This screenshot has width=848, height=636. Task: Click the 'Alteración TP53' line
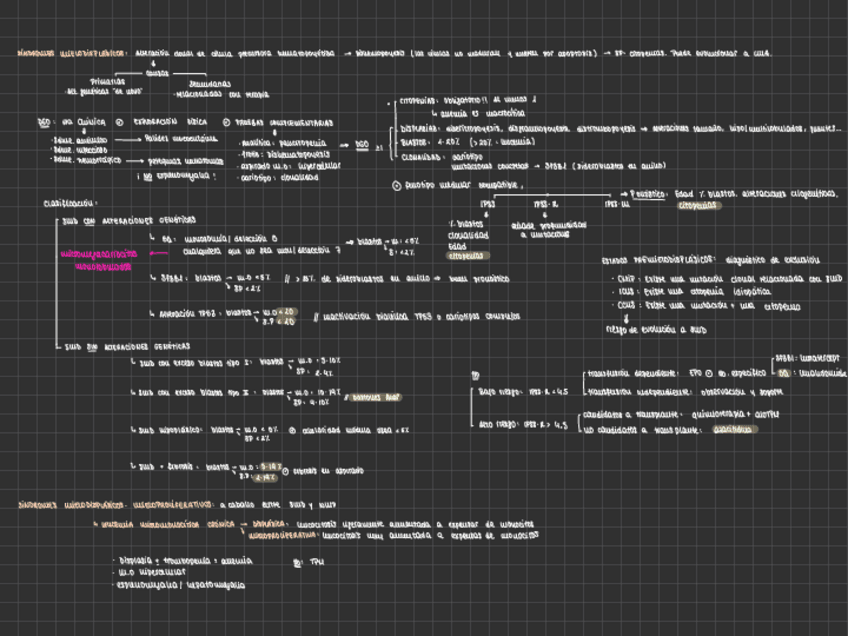pyautogui.click(x=190, y=313)
